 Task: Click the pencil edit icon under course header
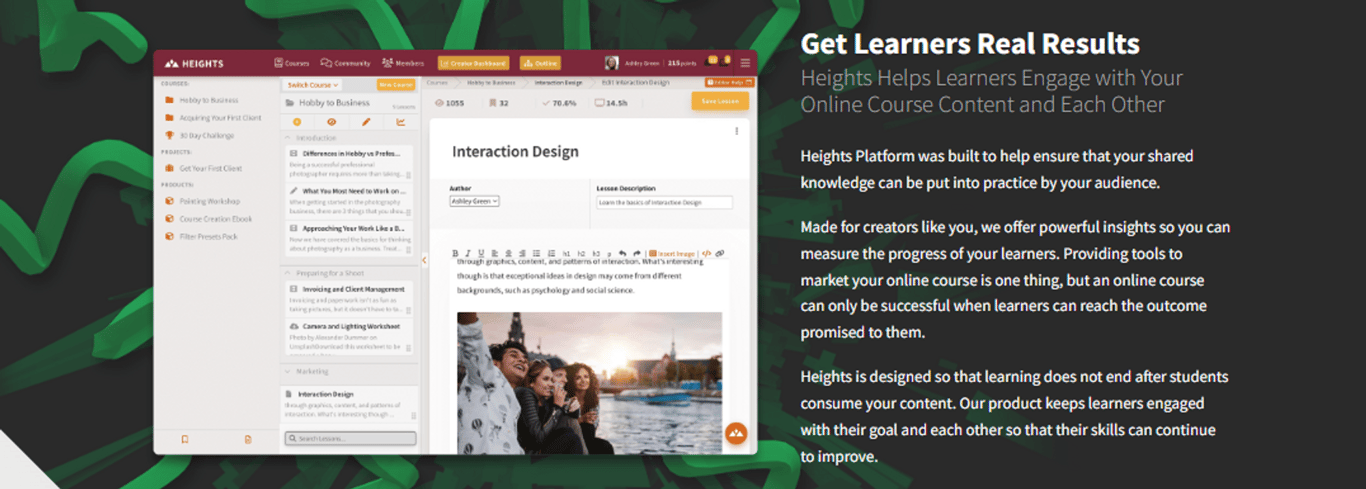[366, 122]
